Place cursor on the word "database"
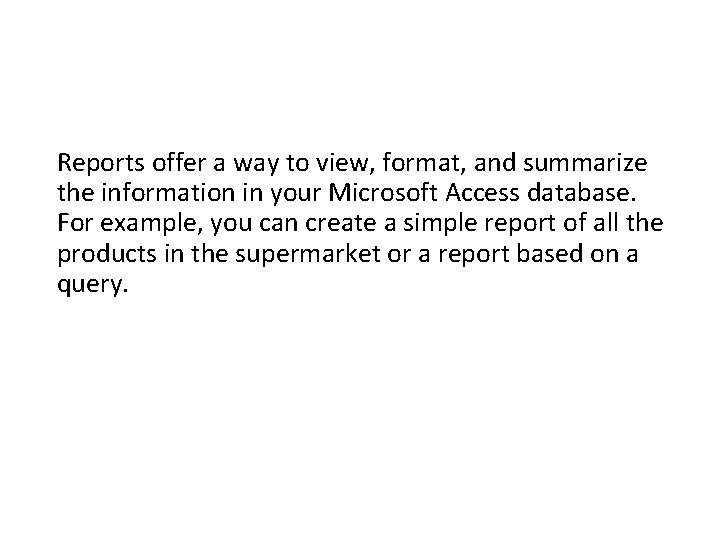 [x=579, y=192]
